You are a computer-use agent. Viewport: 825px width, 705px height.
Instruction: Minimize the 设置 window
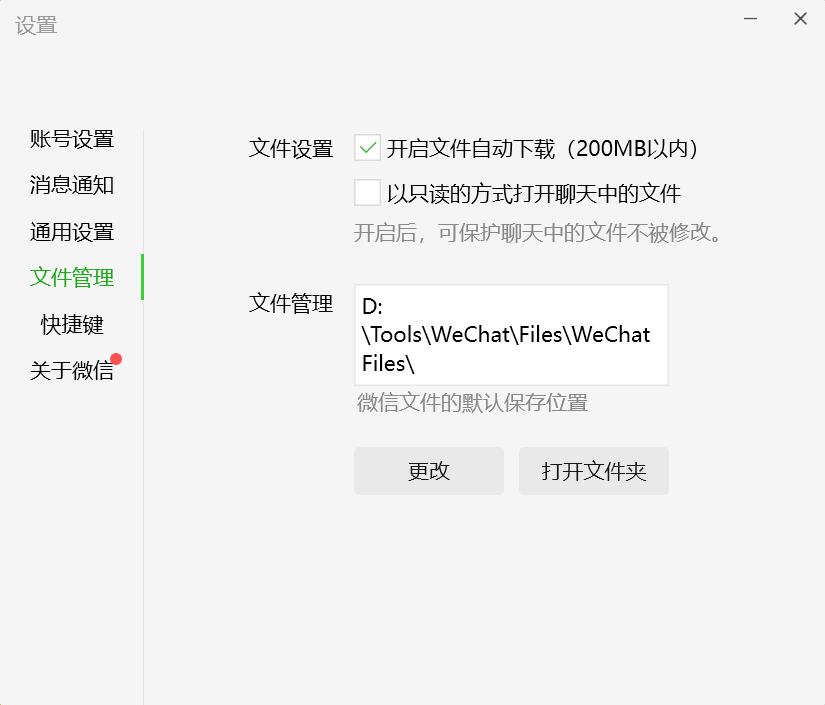(x=750, y=19)
